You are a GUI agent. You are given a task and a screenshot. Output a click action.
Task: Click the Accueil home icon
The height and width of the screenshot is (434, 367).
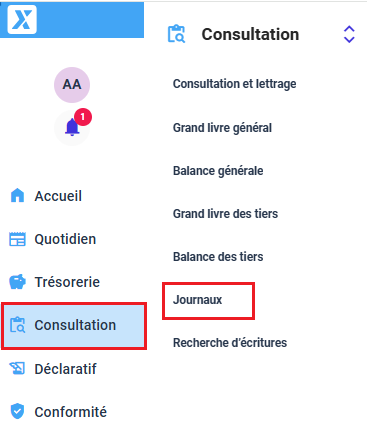pyautogui.click(x=17, y=195)
